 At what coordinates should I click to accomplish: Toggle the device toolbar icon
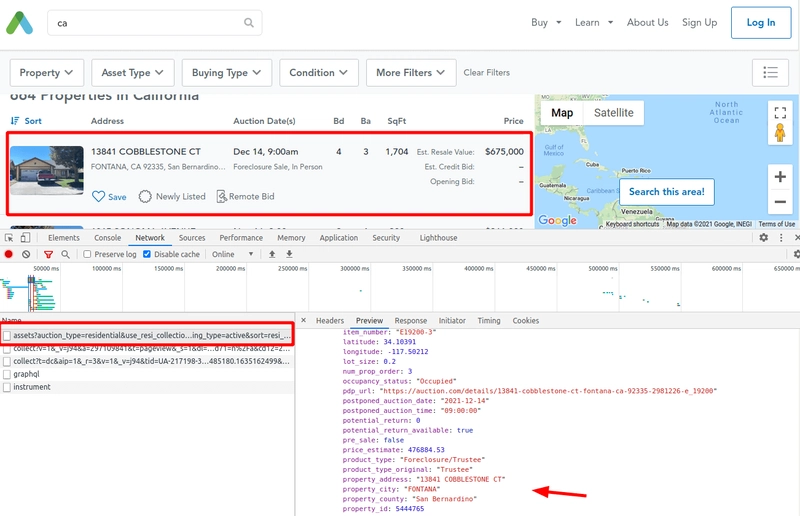click(x=25, y=238)
